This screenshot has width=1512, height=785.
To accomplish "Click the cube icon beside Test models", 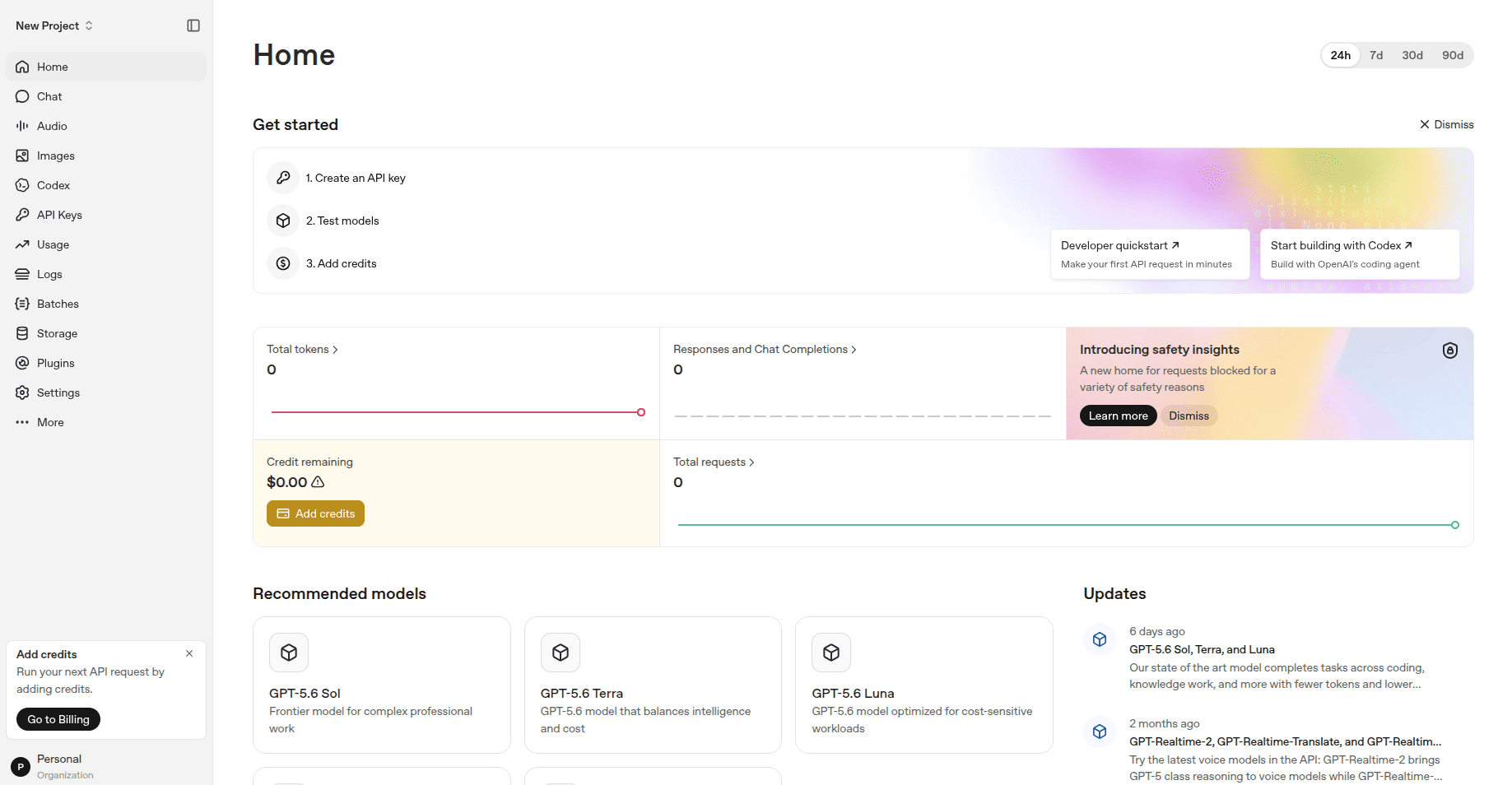I will 283,221.
